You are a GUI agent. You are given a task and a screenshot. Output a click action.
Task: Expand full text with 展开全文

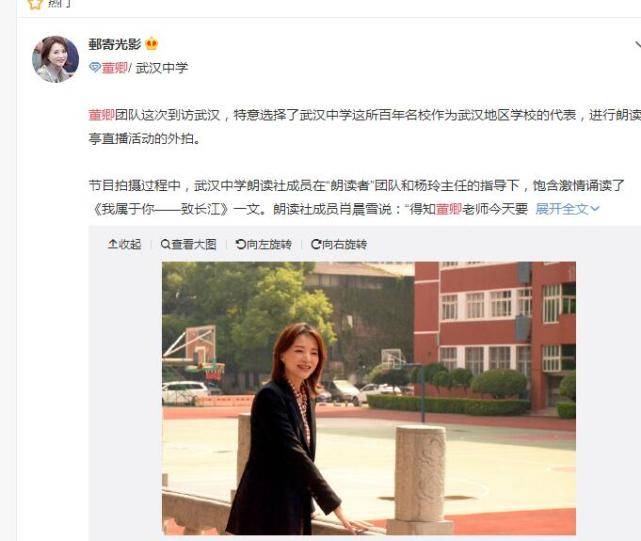click(x=562, y=209)
